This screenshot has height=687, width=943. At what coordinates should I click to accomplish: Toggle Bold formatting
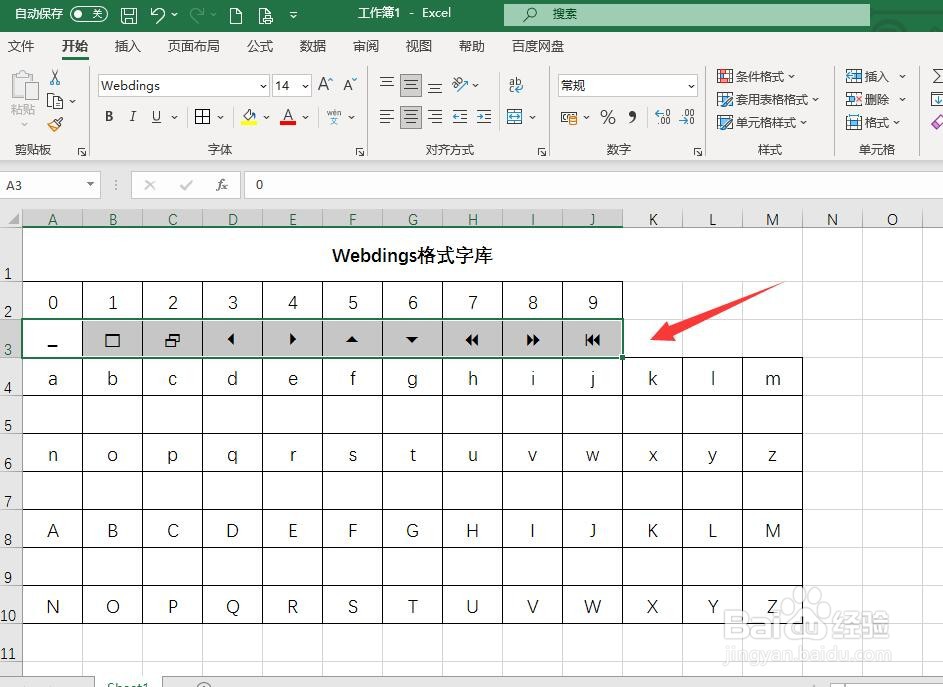coord(109,117)
